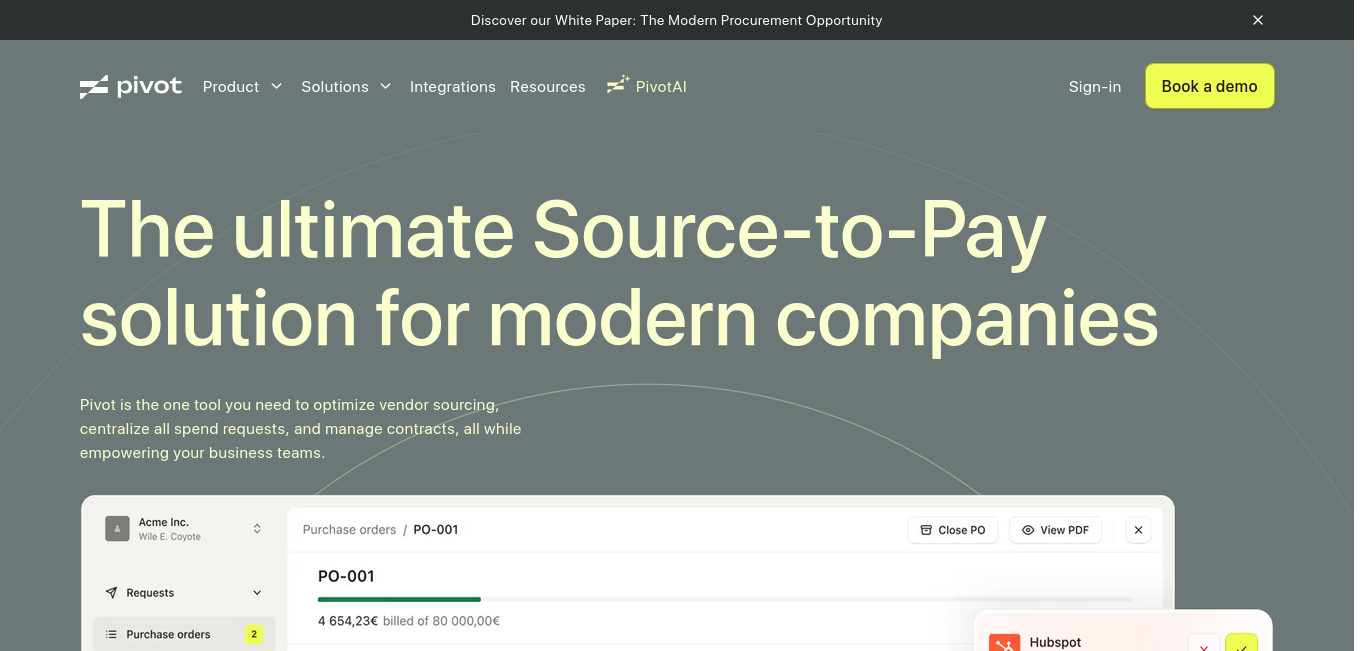Viewport: 1366px width, 651px height.
Task: Click the Requests paper-plane icon
Action: 112,593
